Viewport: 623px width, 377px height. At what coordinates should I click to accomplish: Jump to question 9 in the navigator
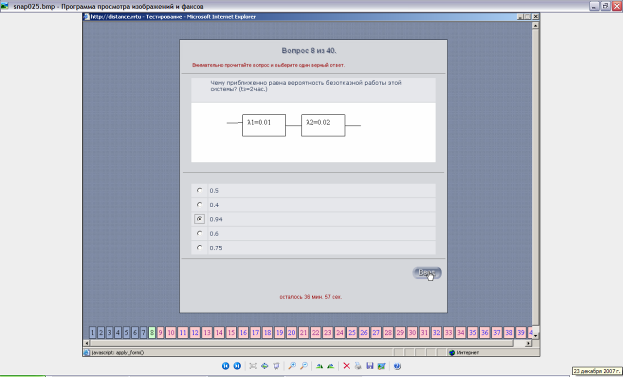click(x=161, y=333)
